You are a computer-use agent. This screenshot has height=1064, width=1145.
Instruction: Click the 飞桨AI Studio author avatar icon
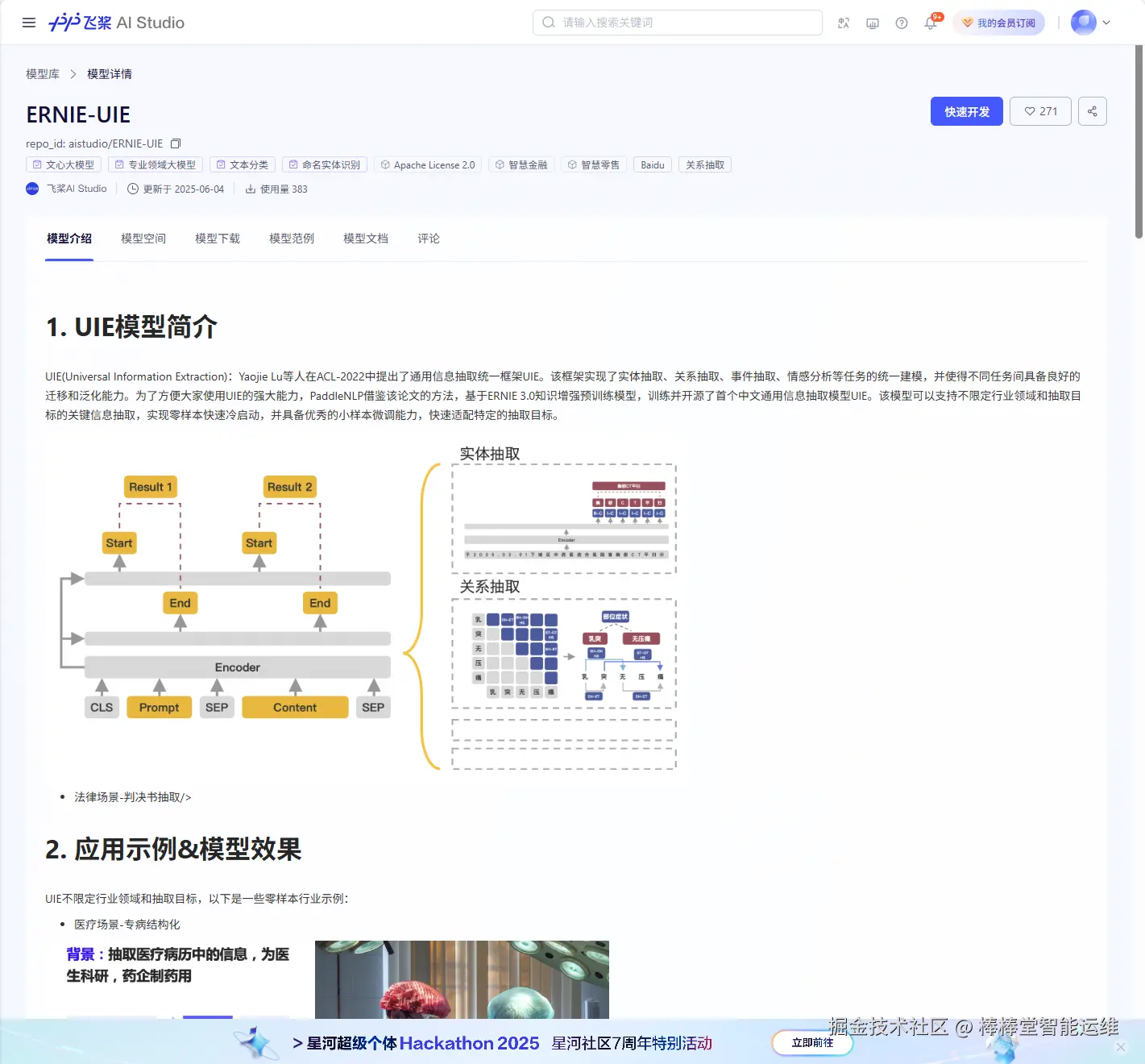coord(32,189)
